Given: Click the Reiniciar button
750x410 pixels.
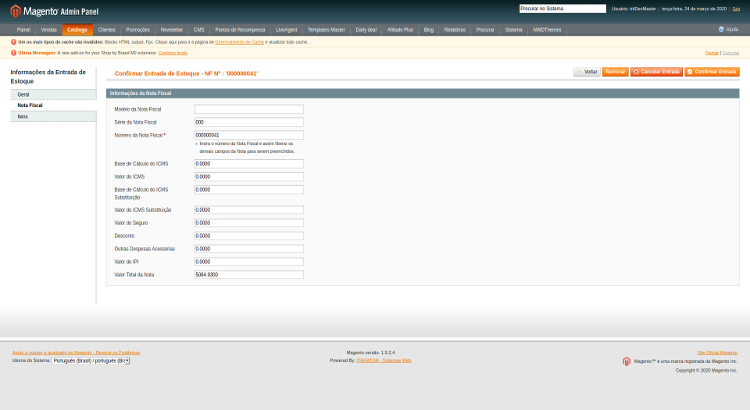Looking at the screenshot, I should [615, 72].
